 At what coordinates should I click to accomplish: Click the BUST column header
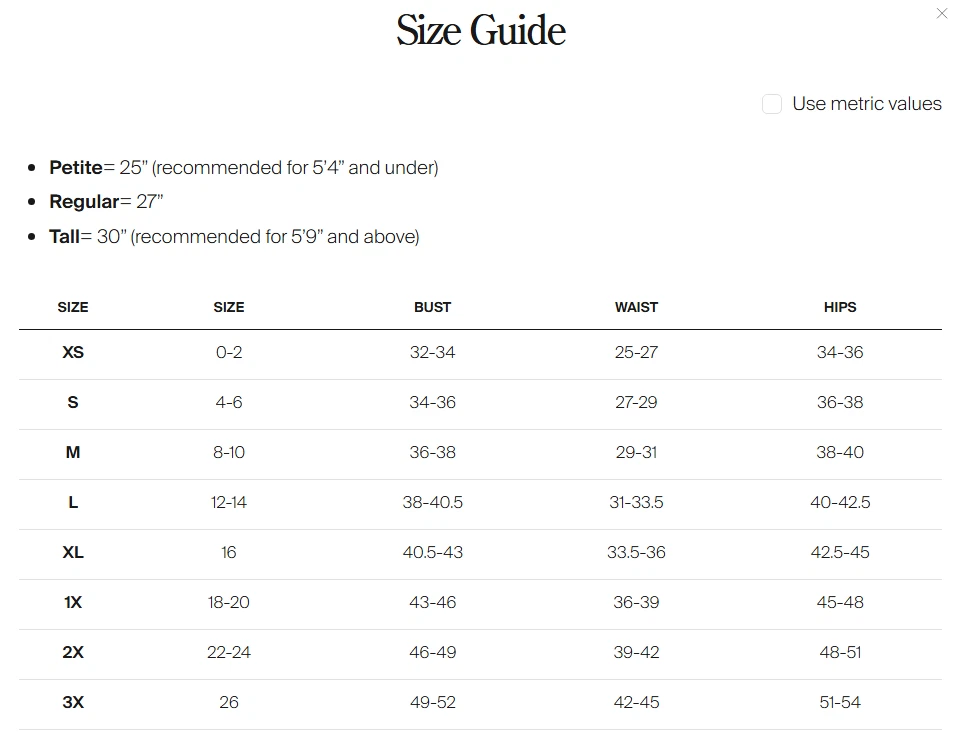click(x=432, y=307)
